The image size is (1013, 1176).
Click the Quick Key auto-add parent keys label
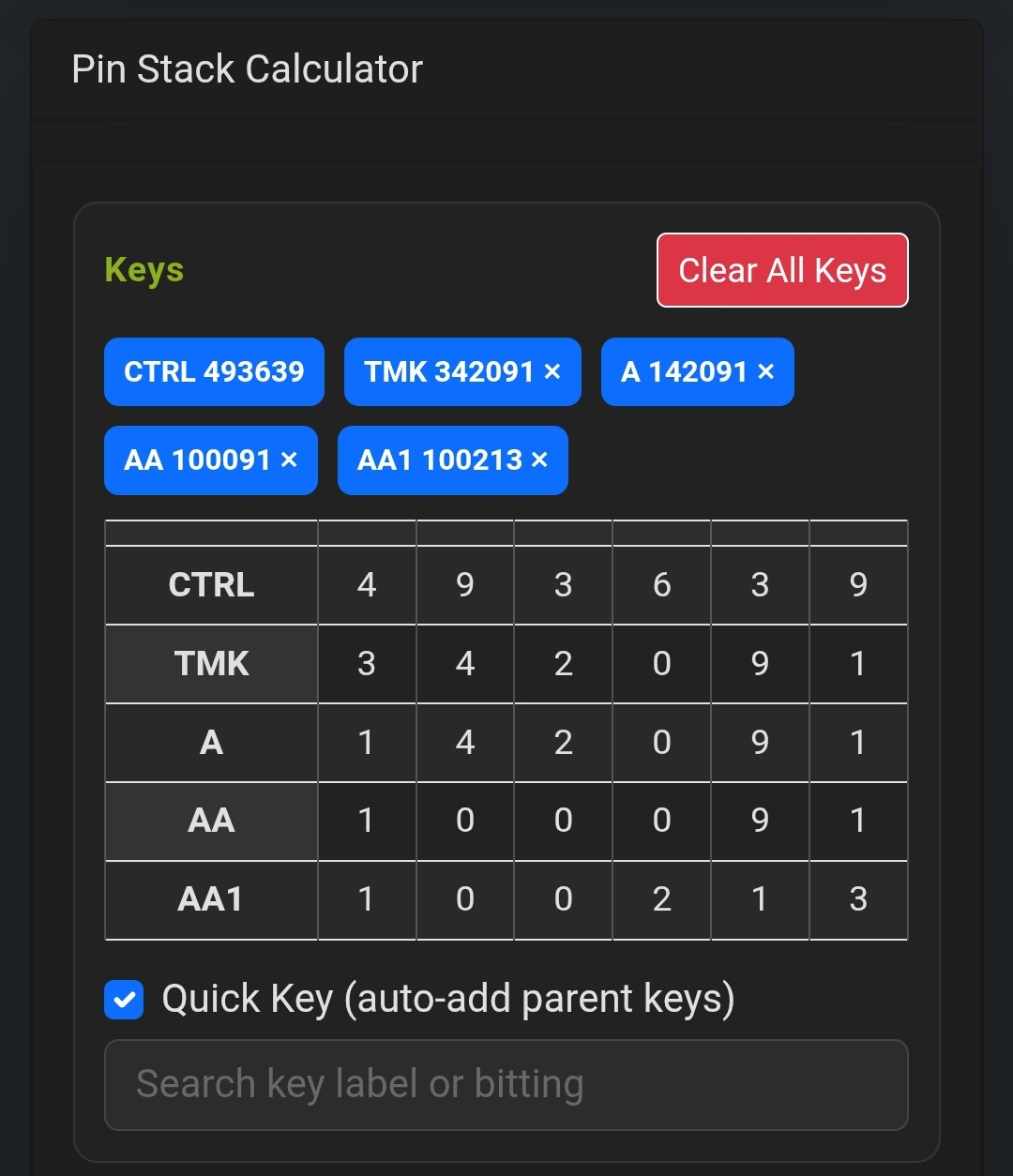pyautogui.click(x=448, y=1000)
